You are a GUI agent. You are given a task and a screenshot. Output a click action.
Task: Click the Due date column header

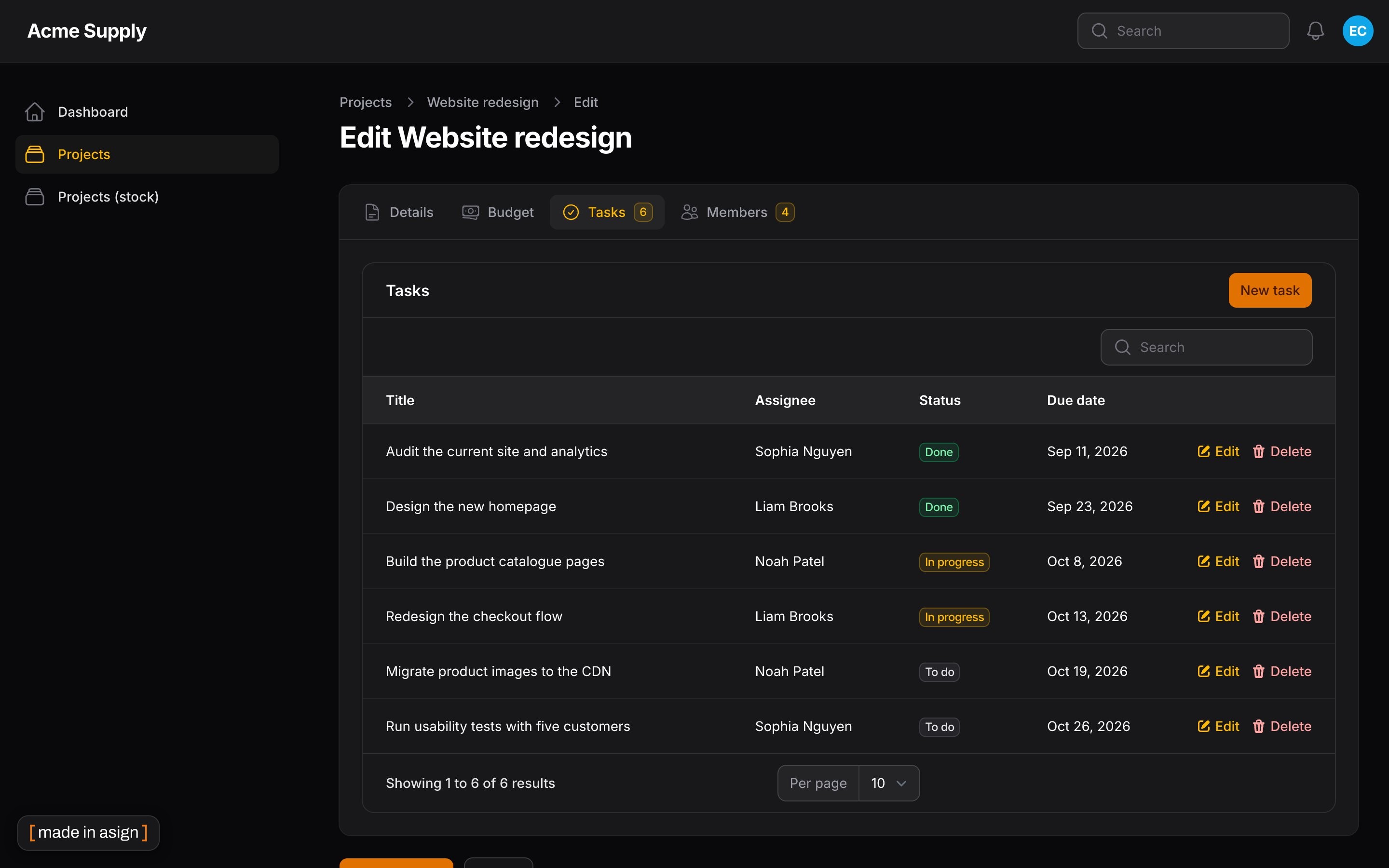coord(1076,400)
